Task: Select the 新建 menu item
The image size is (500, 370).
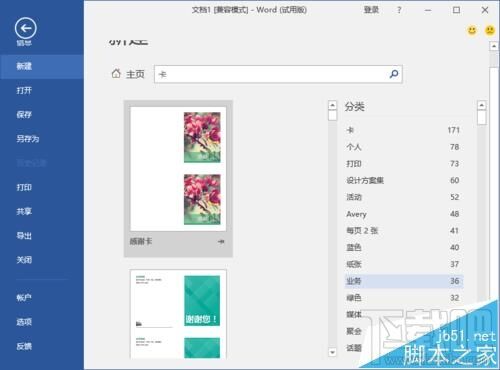Action: [x=42, y=66]
